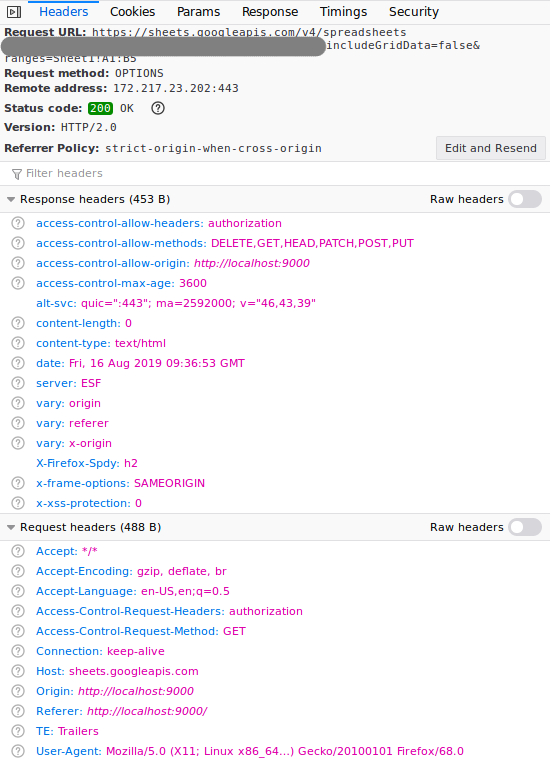This screenshot has width=550, height=764.
Task: Click help icon beside vary: referer
Action: click(18, 423)
